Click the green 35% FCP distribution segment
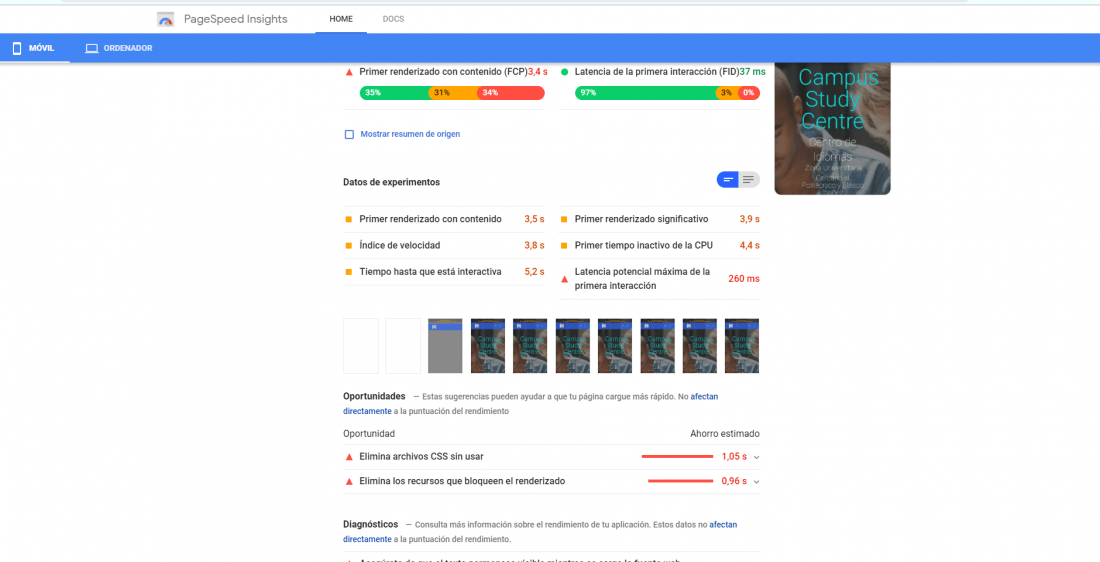This screenshot has width=1100, height=562. point(394,93)
